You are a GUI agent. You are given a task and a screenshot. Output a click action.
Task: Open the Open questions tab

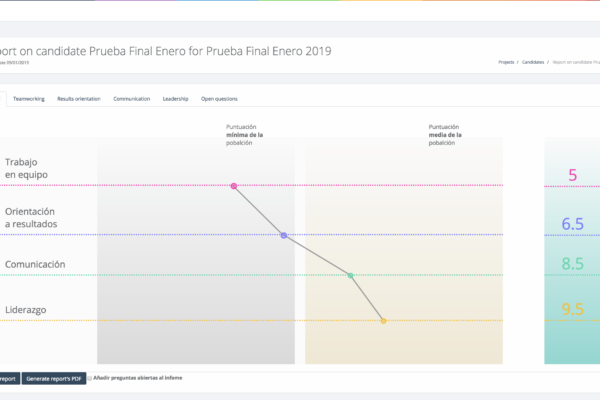(x=220, y=99)
